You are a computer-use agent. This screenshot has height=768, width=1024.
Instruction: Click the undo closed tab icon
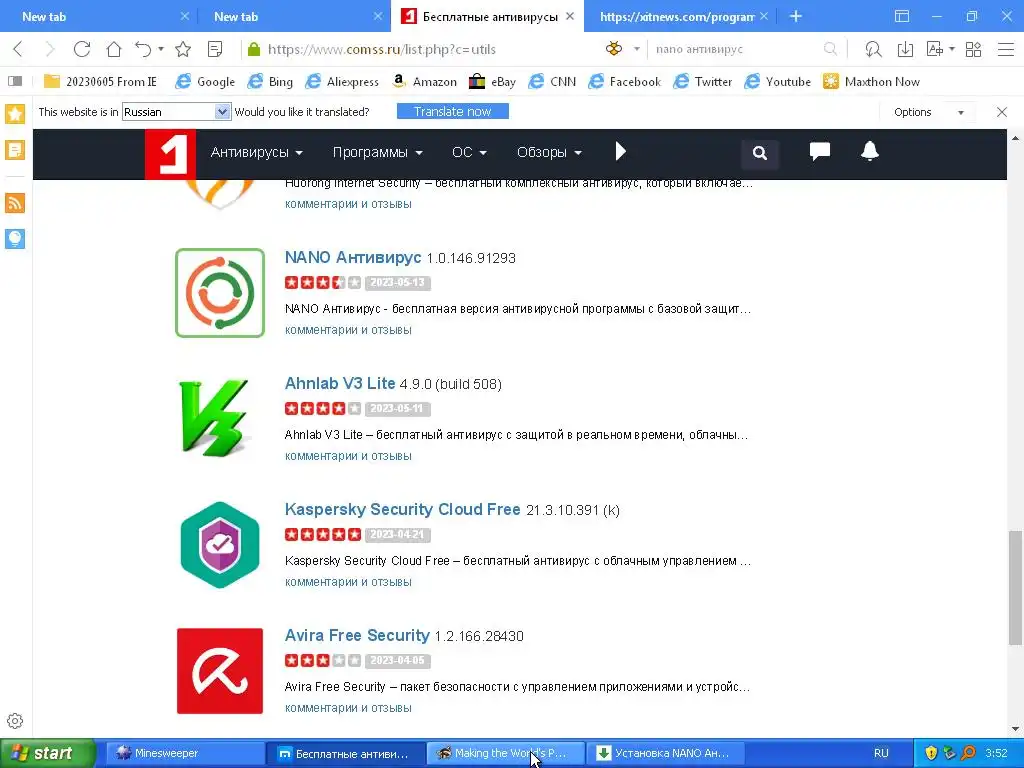(x=143, y=49)
